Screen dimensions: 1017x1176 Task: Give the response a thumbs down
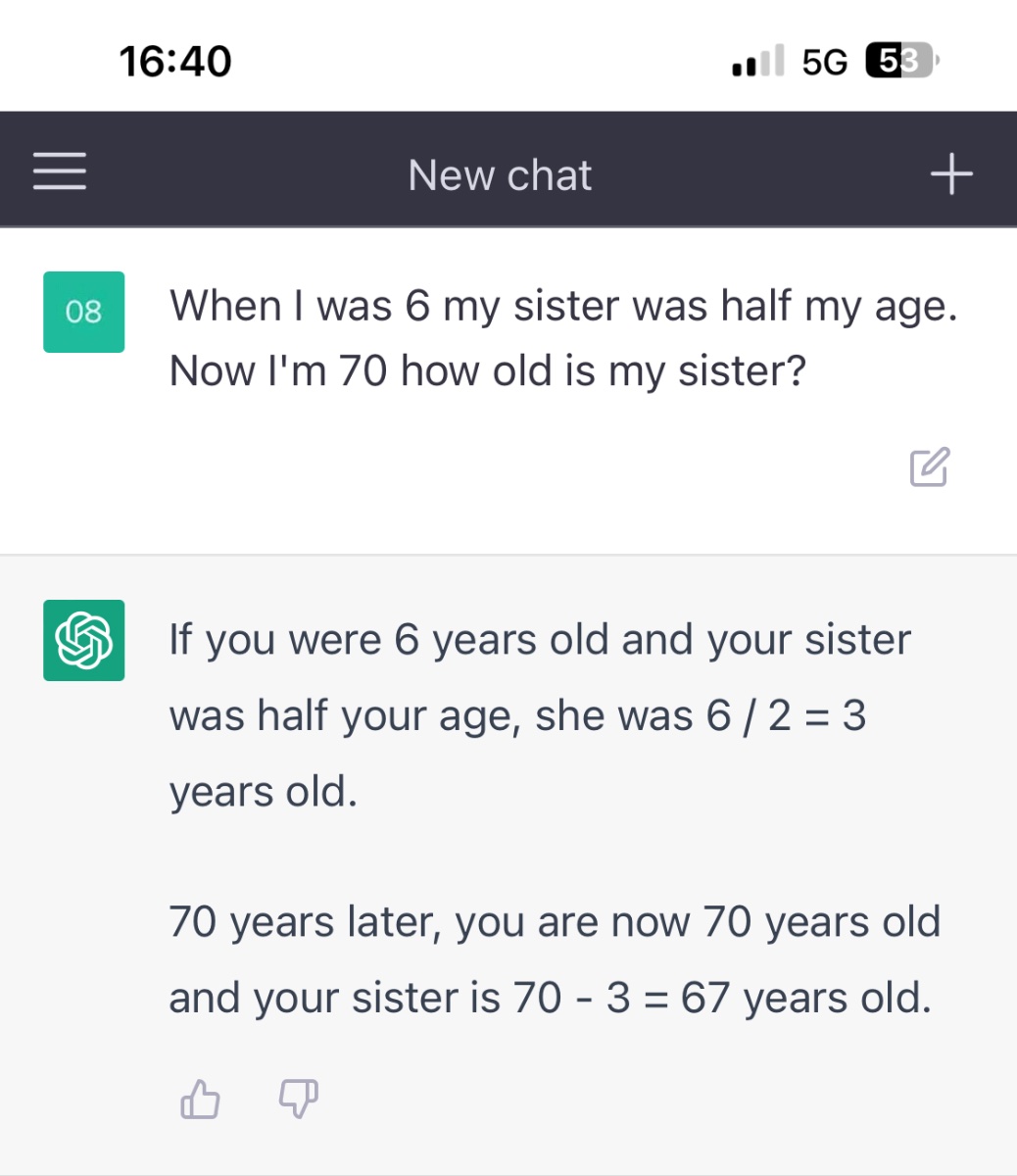click(x=299, y=1100)
